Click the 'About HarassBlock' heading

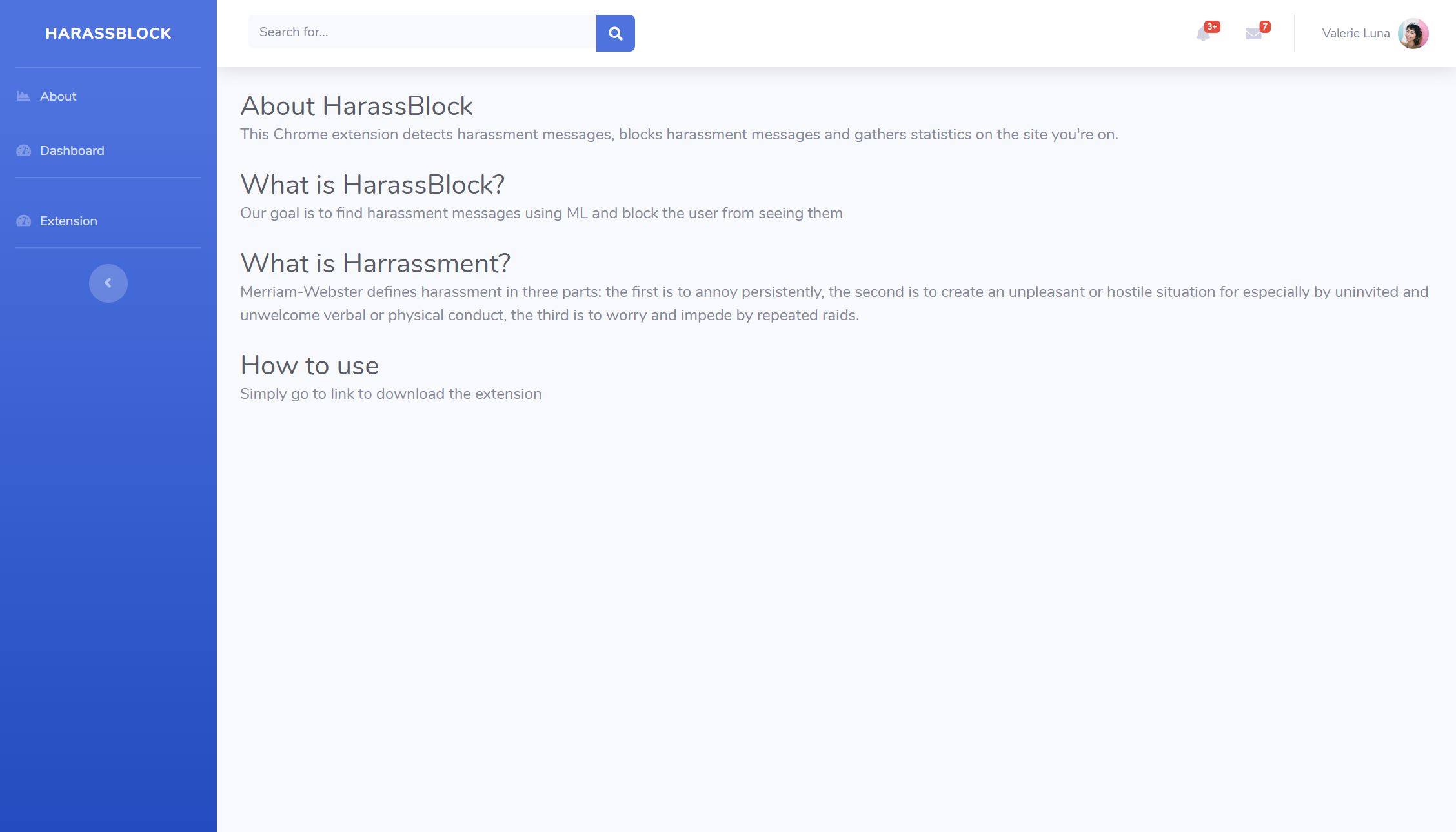(x=356, y=106)
